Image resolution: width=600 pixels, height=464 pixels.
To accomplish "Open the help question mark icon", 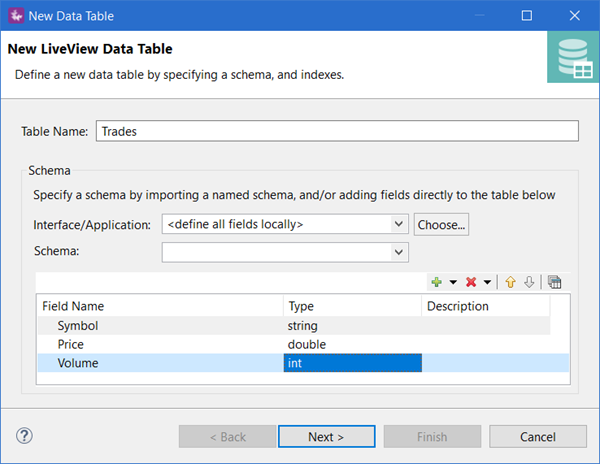I will (x=26, y=436).
